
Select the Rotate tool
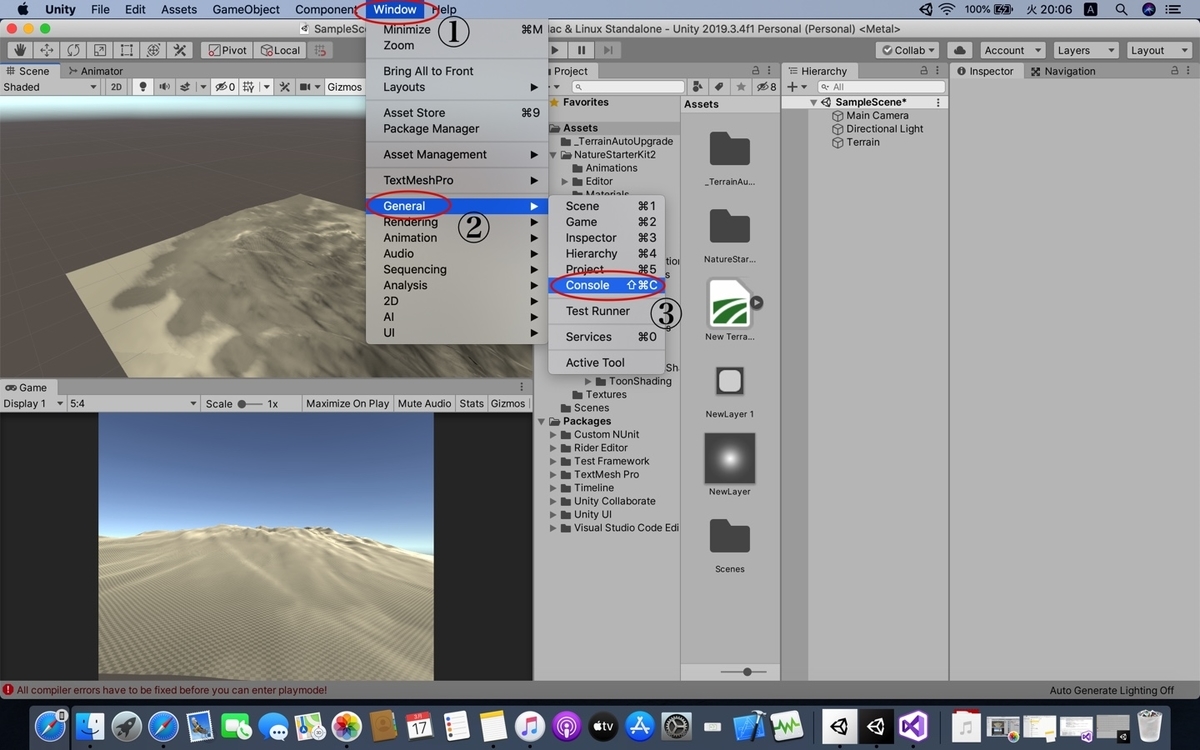click(x=74, y=50)
